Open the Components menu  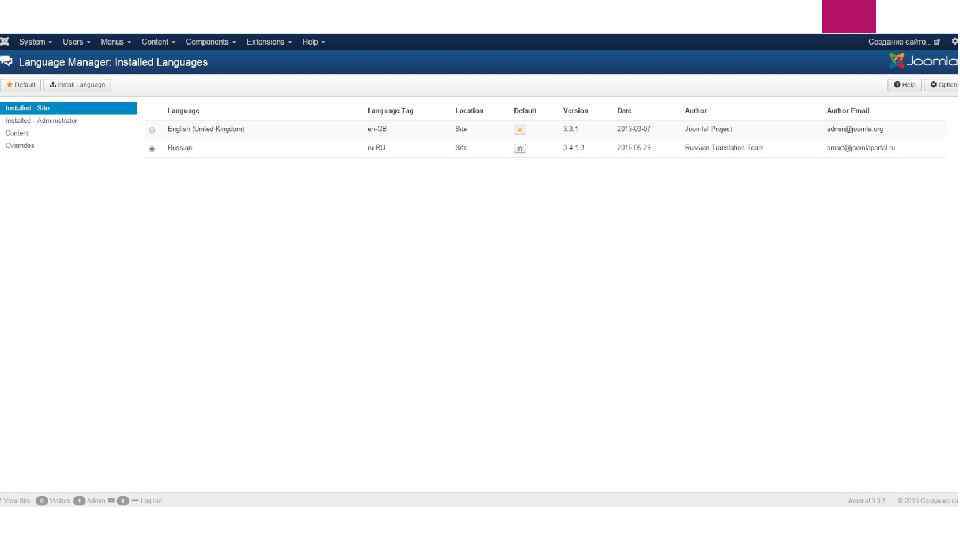tap(210, 42)
